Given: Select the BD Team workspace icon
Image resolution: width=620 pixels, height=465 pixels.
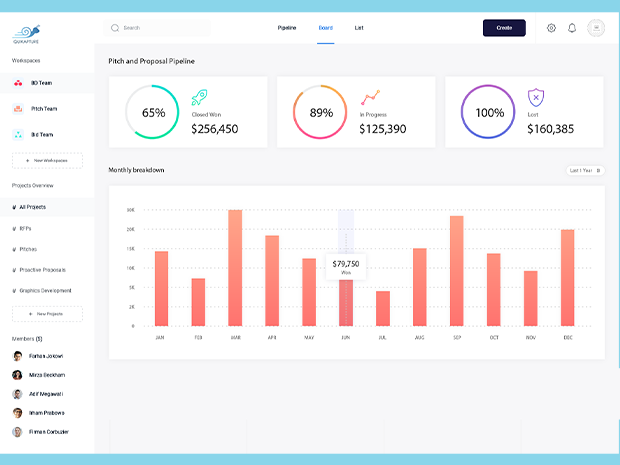Looking at the screenshot, I should (x=19, y=83).
